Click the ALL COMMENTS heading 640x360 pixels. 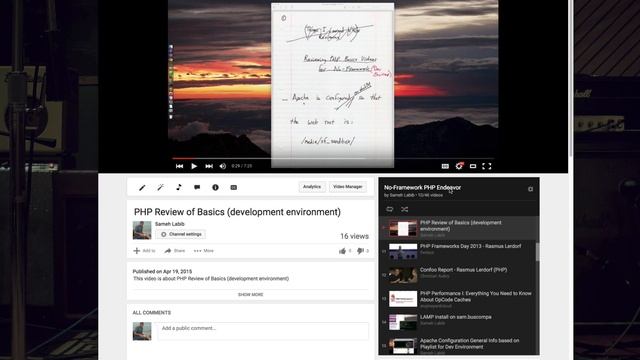151,313
